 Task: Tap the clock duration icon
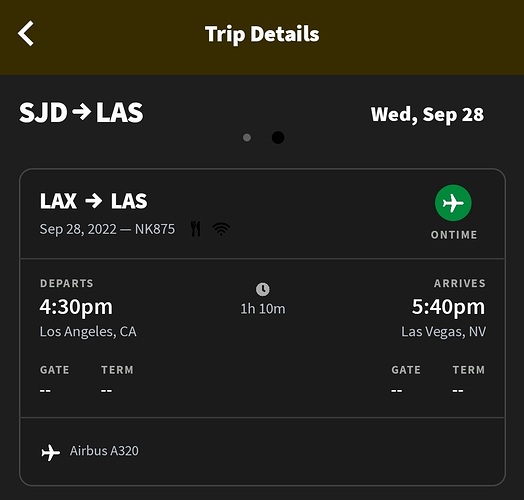(263, 289)
